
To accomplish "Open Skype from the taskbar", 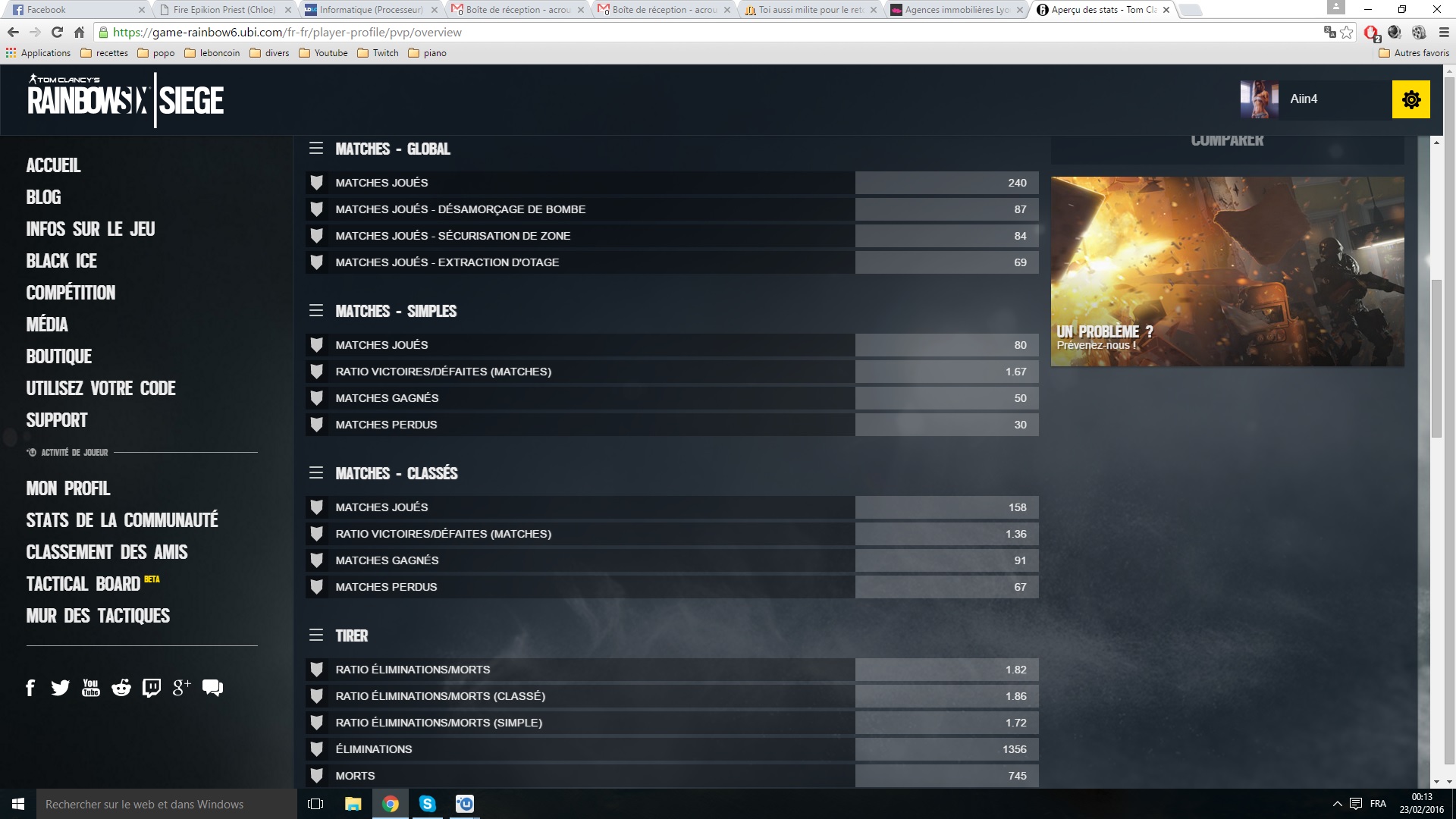I will tap(428, 804).
